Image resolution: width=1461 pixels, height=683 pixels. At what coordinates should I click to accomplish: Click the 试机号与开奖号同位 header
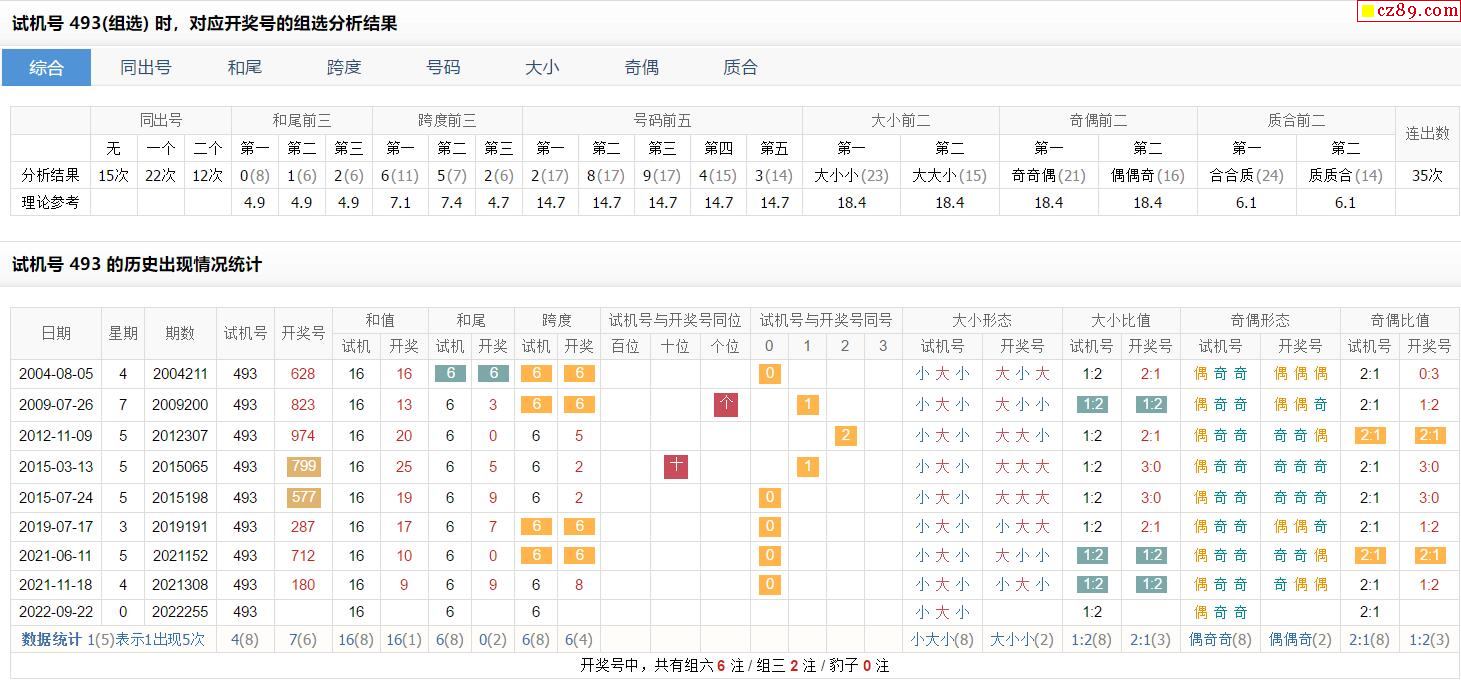(675, 320)
